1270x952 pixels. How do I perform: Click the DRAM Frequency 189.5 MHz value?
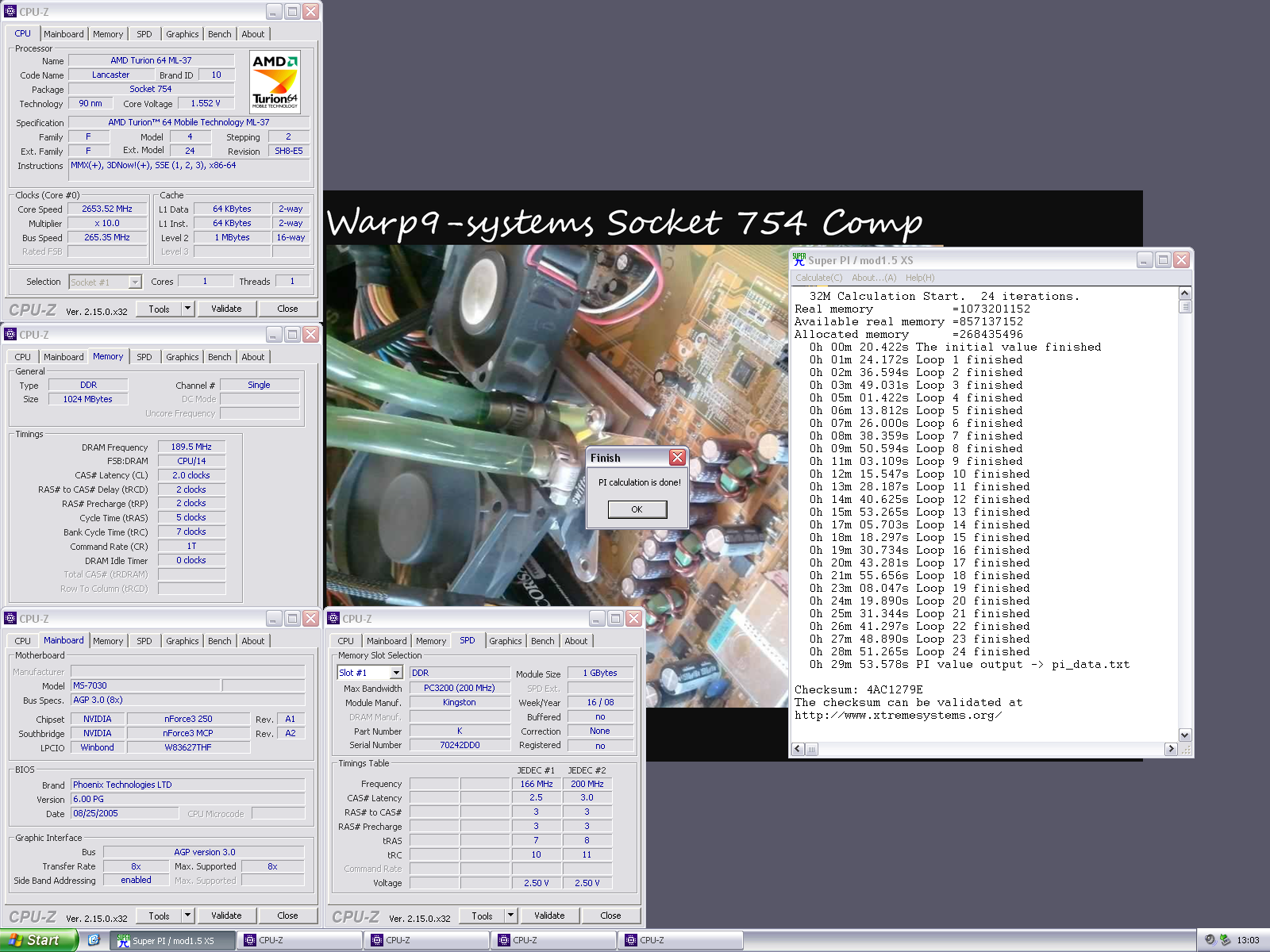191,447
